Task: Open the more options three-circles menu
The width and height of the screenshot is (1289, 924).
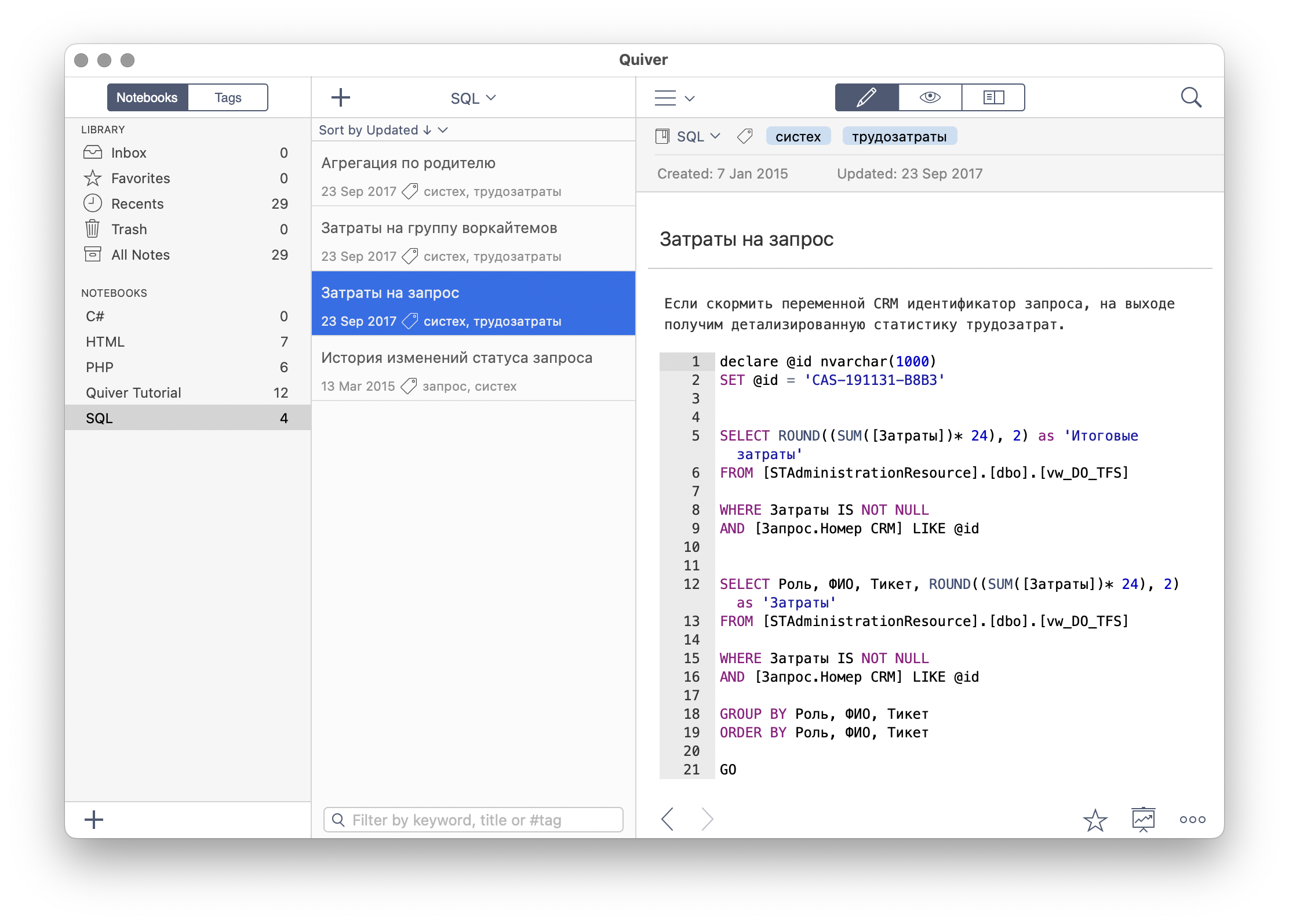Action: (1193, 820)
